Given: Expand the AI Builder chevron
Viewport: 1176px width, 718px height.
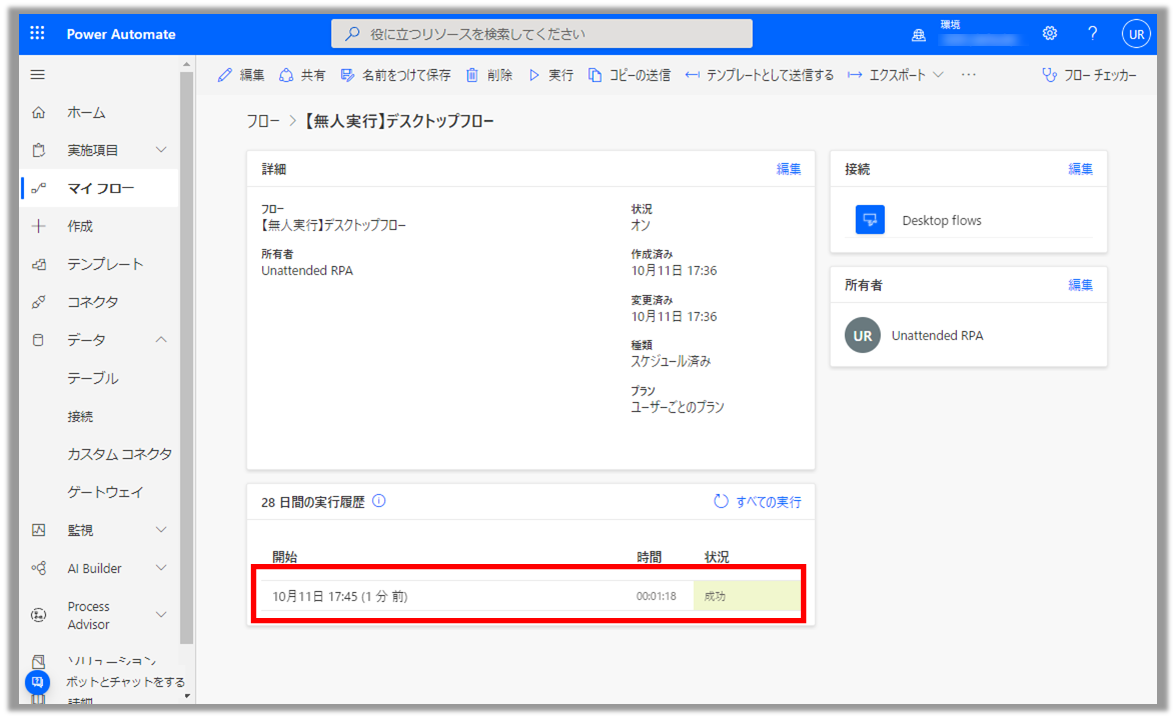Looking at the screenshot, I should click(x=161, y=568).
